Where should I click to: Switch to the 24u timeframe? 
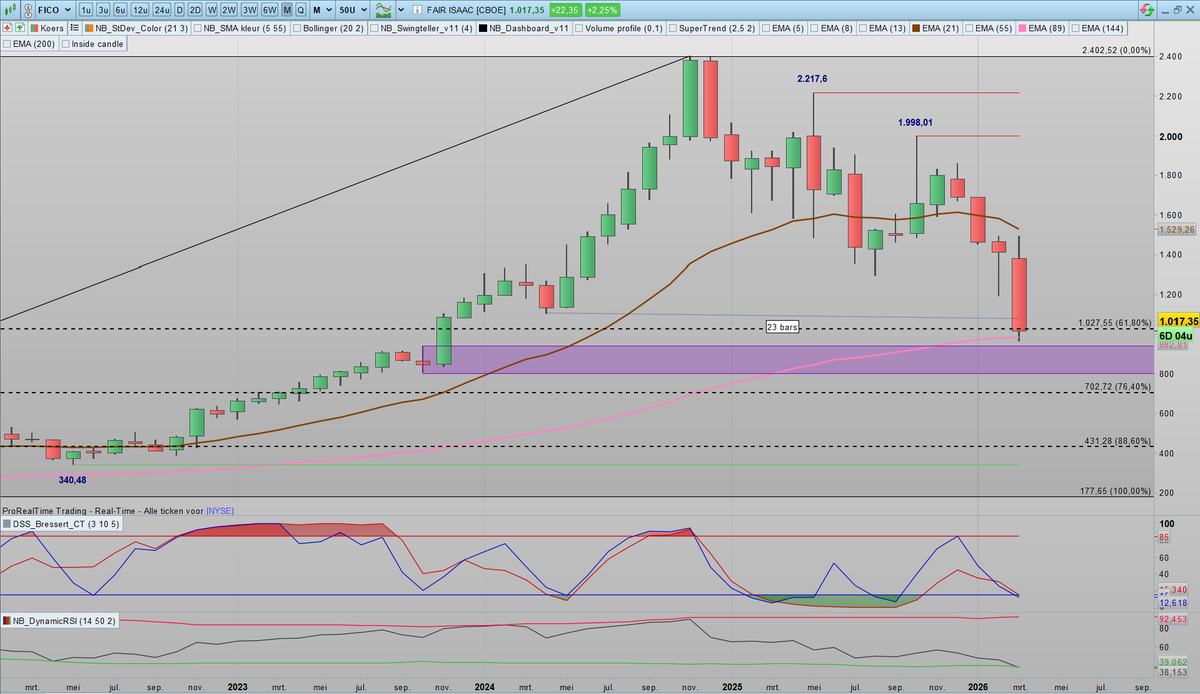[x=162, y=10]
